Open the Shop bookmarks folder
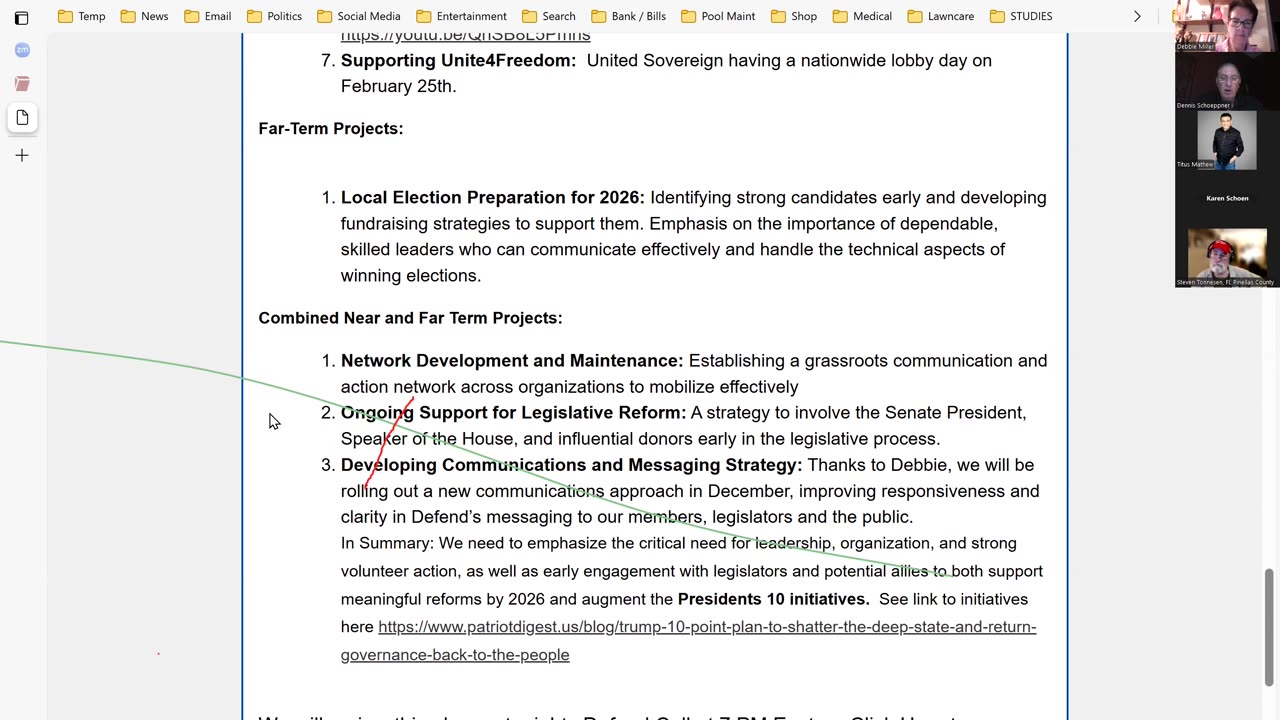Viewport: 1280px width, 720px height. pos(793,16)
